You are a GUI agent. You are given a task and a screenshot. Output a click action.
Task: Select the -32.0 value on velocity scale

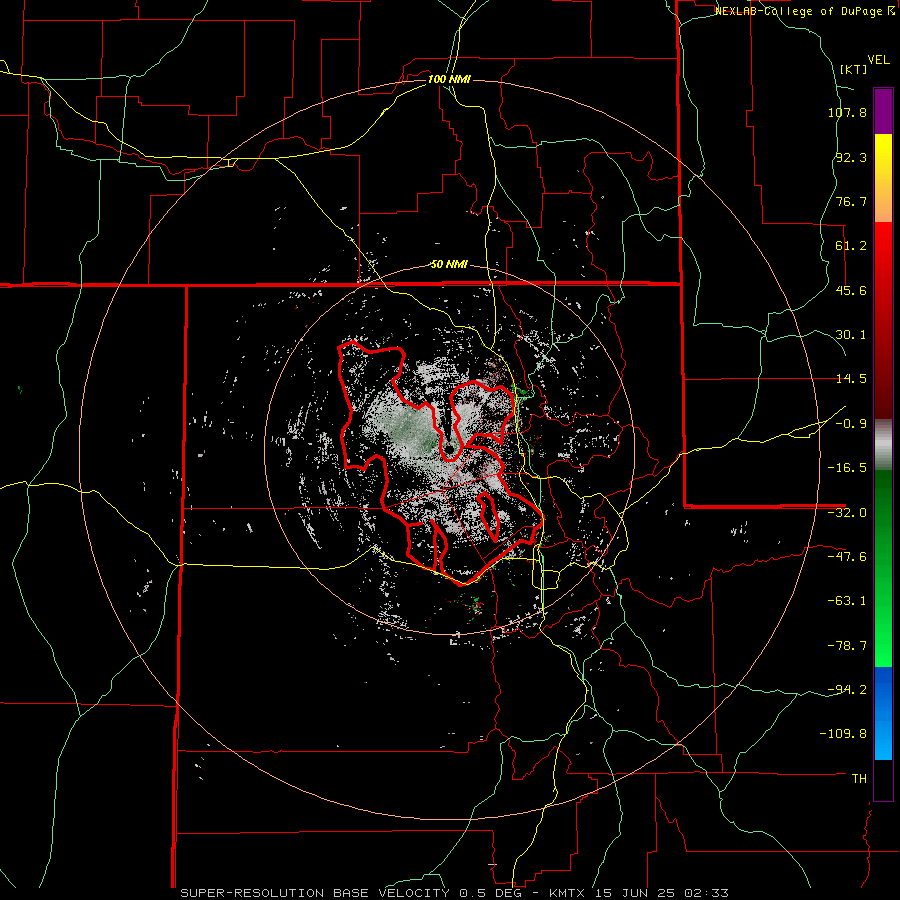click(847, 513)
